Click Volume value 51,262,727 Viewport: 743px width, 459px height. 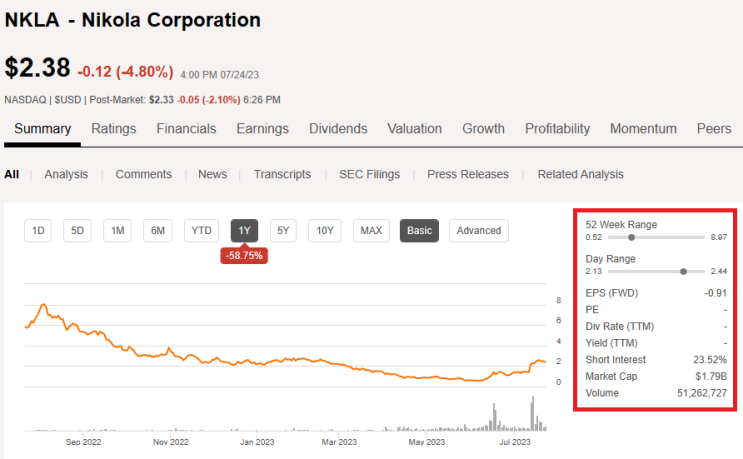pos(702,393)
